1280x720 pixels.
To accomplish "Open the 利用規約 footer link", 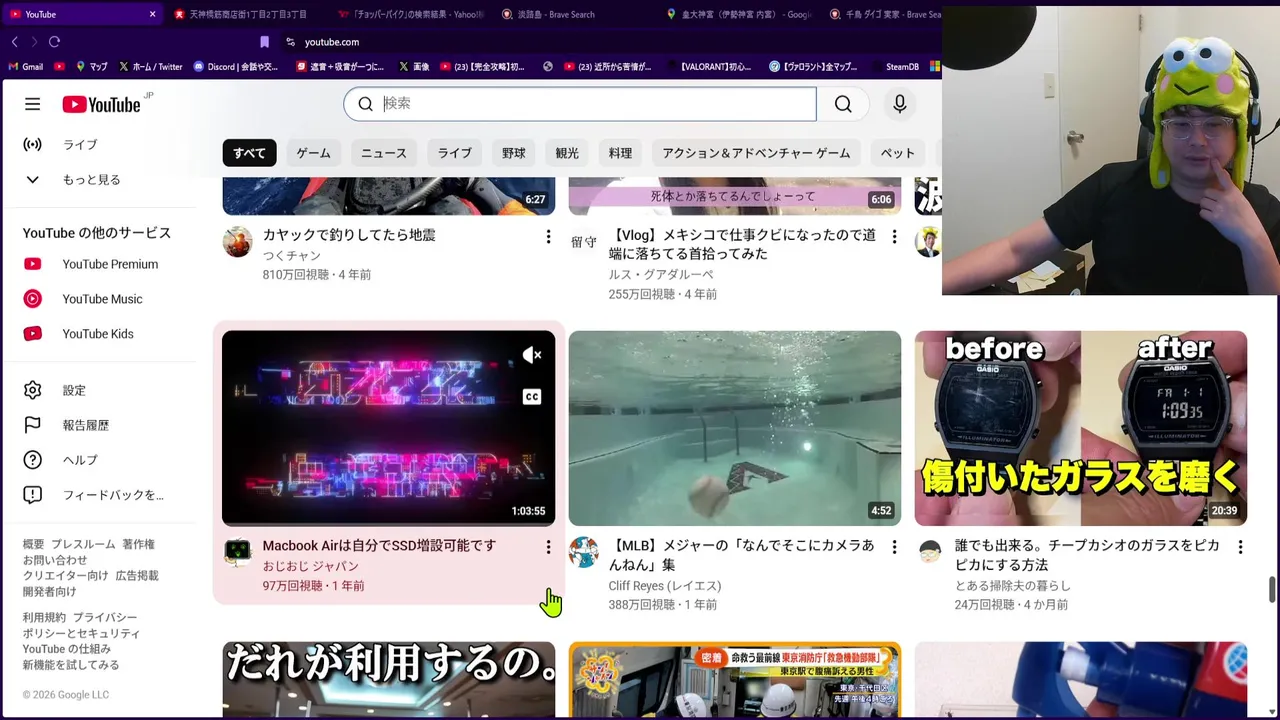I will click(44, 617).
